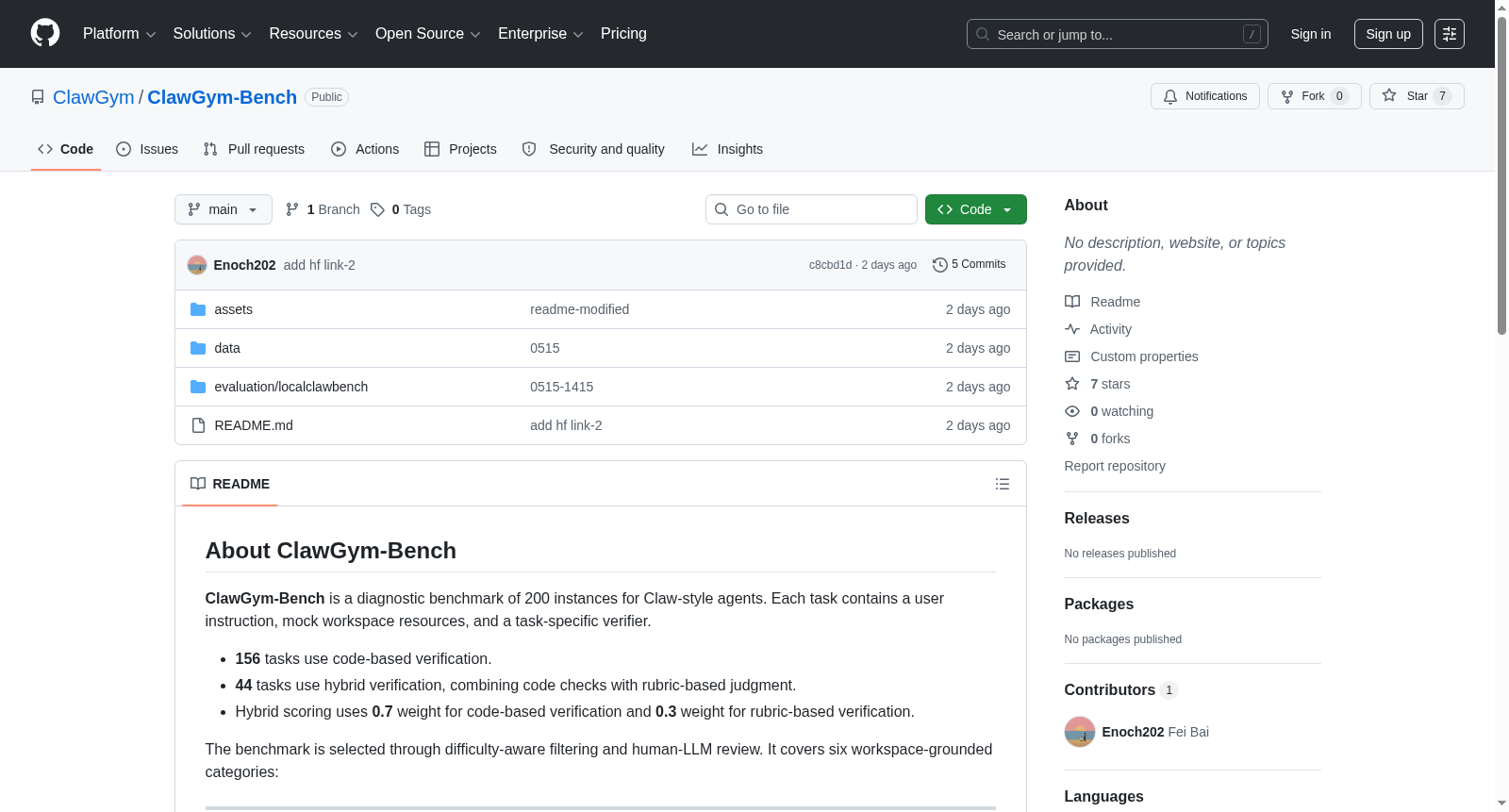Click the Sign up button
The width and height of the screenshot is (1509, 812).
1388,34
